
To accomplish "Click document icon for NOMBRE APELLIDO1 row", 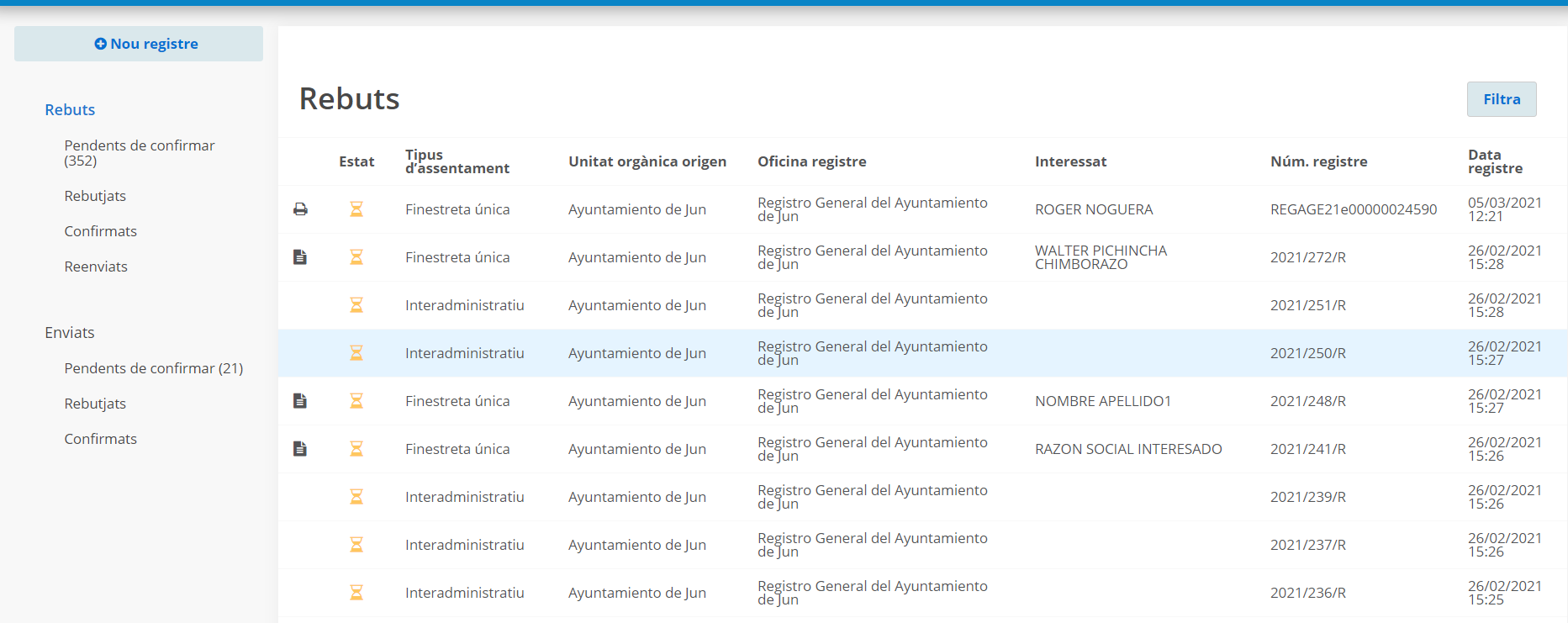I will click(300, 401).
